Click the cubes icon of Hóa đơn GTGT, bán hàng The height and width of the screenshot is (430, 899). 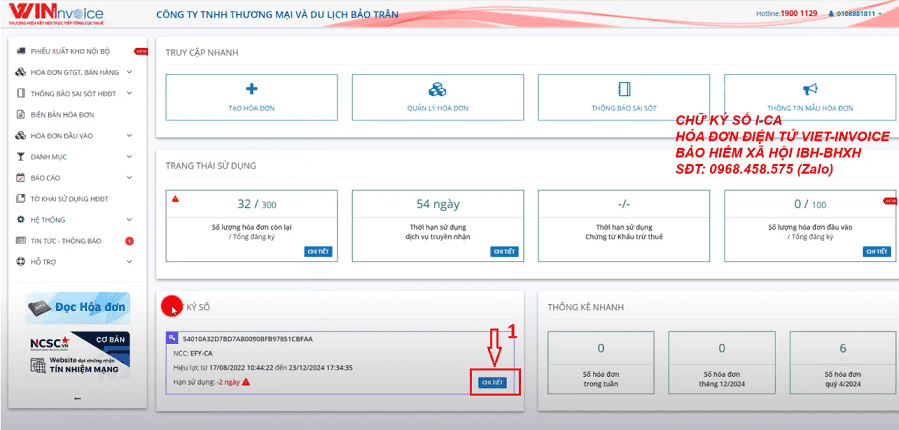tap(21, 72)
